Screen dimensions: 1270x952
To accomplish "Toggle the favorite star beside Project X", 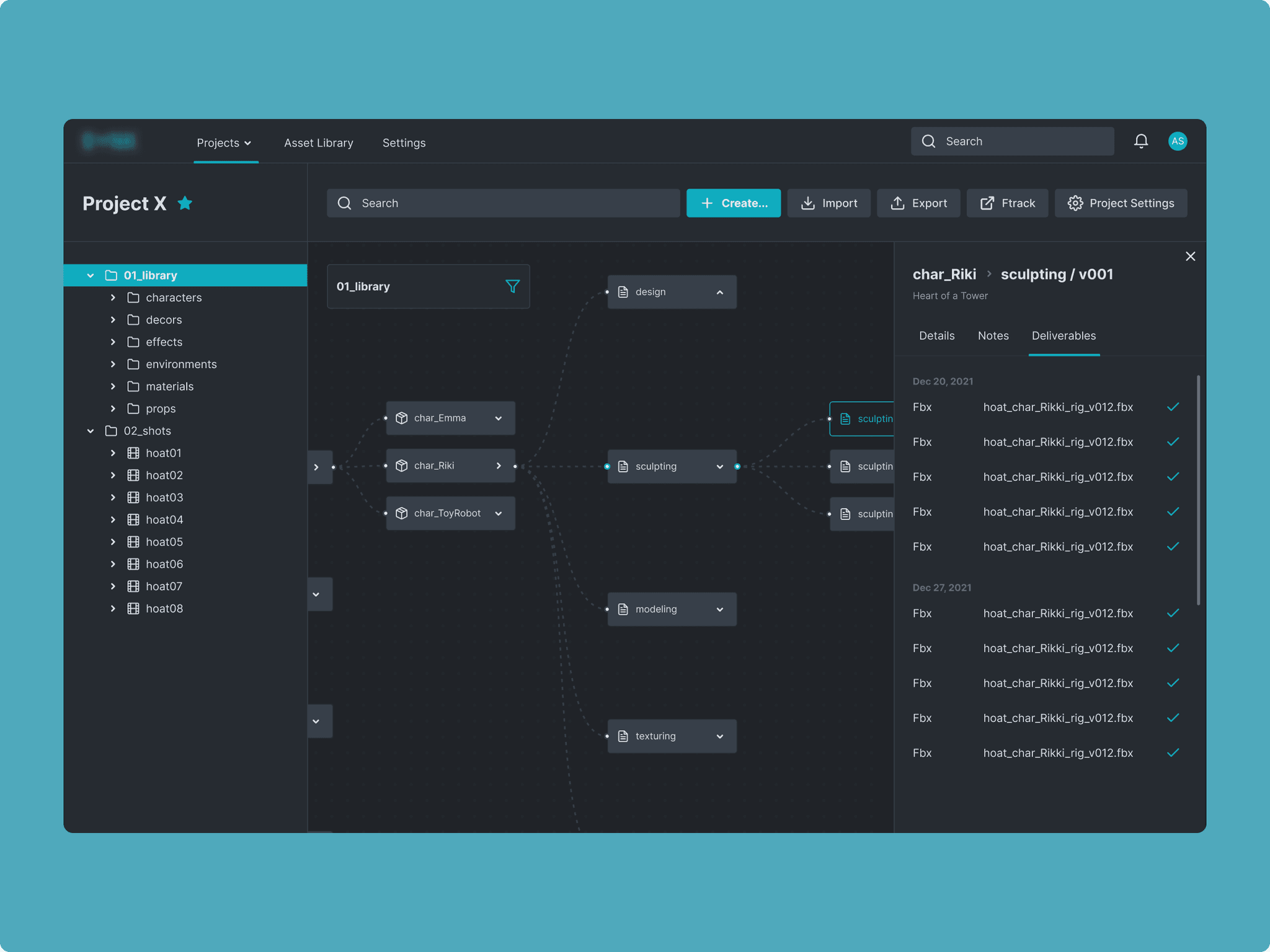I will pyautogui.click(x=185, y=203).
